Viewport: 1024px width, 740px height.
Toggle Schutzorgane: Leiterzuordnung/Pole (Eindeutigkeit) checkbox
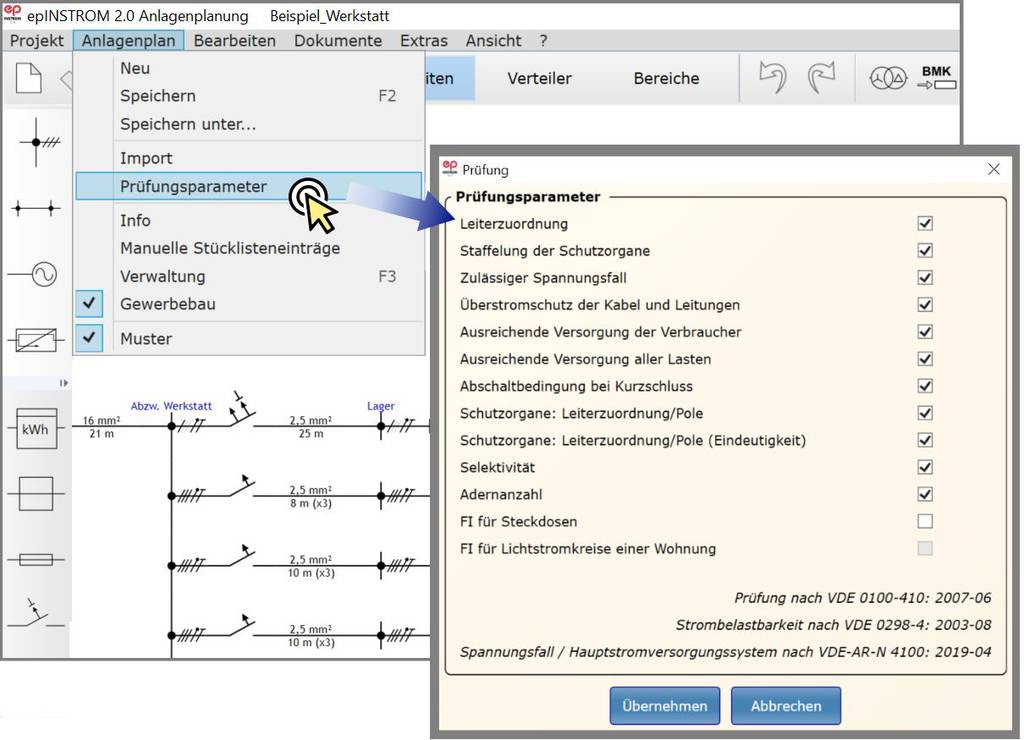(925, 440)
